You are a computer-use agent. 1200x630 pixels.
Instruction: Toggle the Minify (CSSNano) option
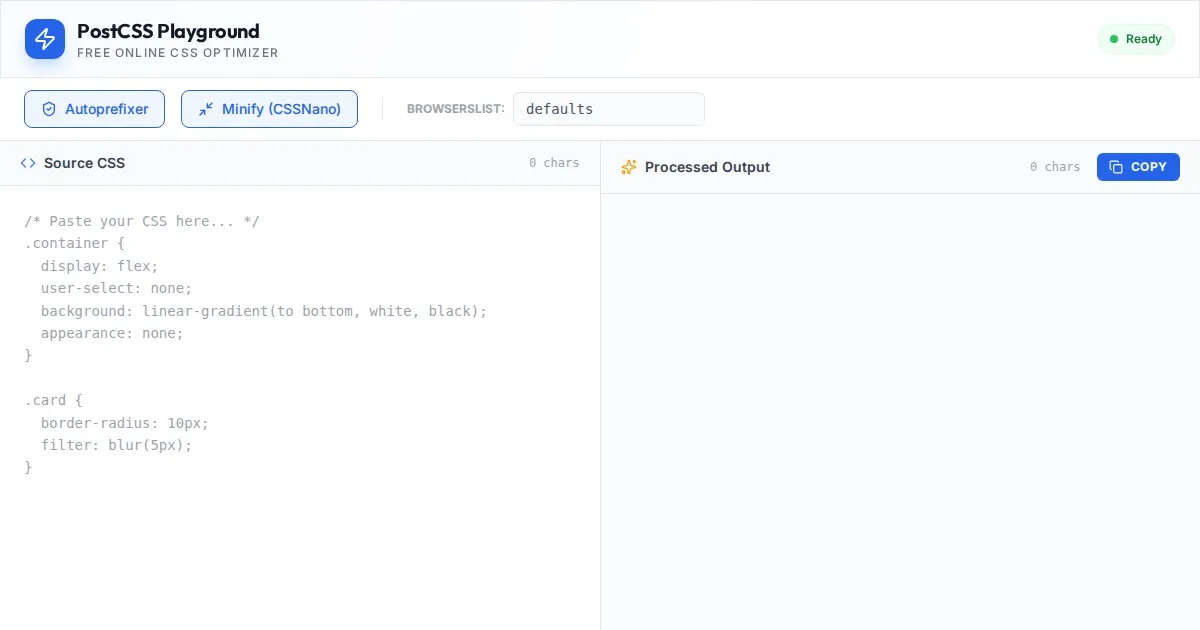tap(269, 109)
